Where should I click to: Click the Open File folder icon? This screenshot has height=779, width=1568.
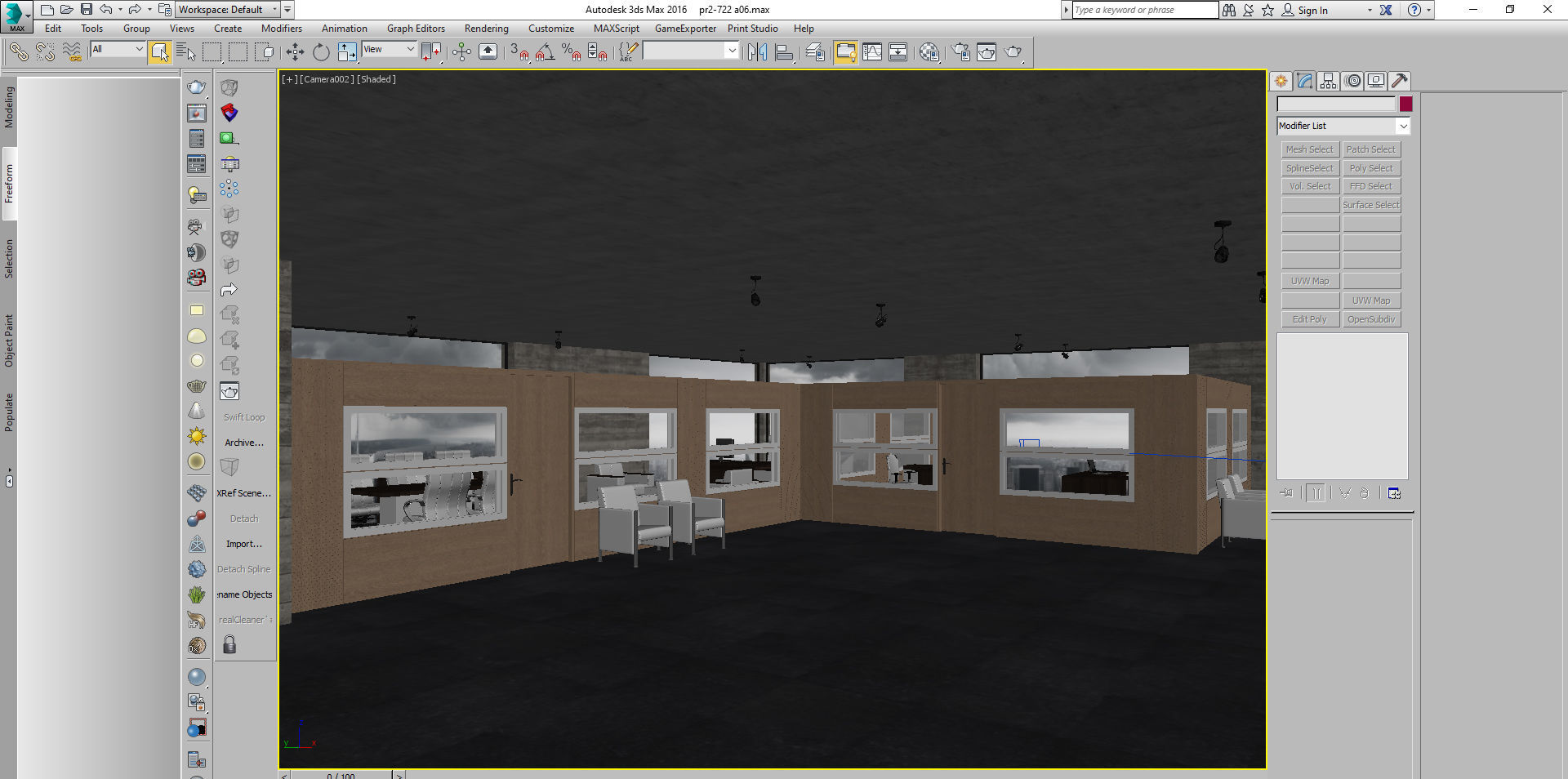click(67, 10)
